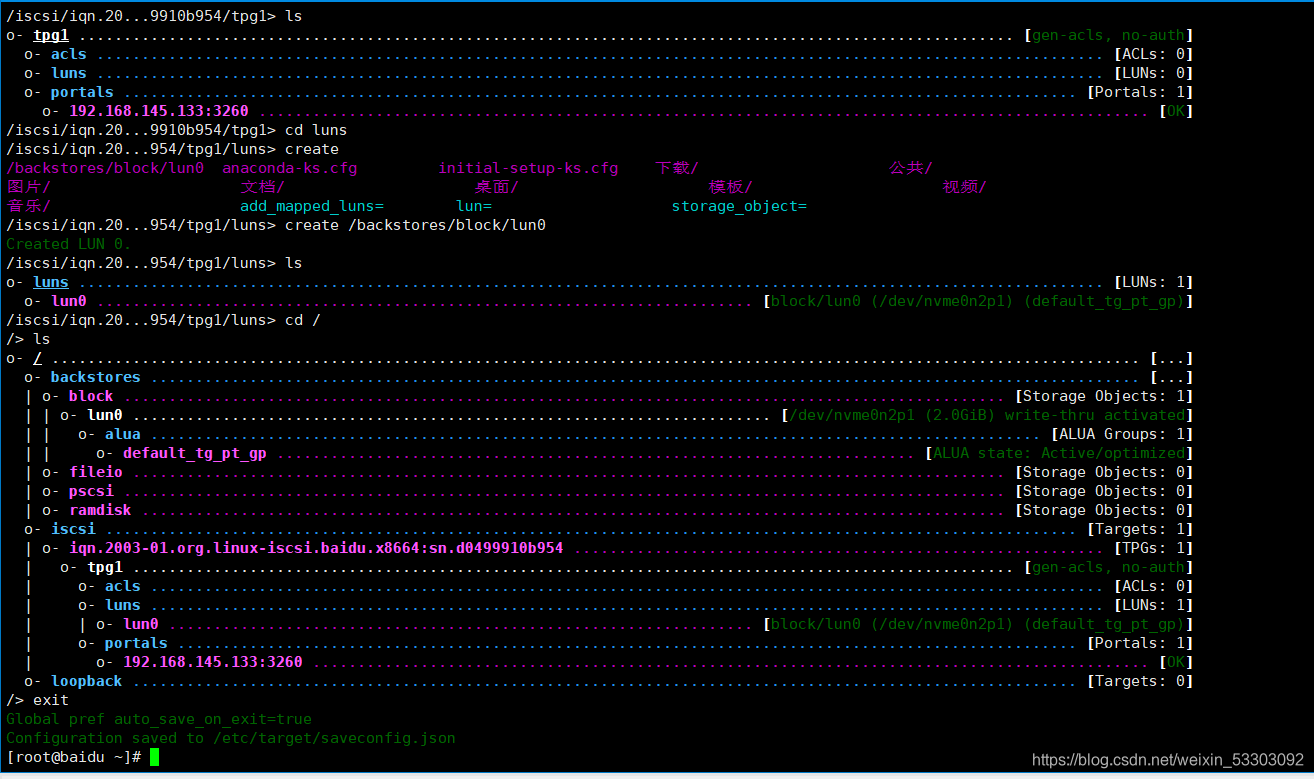Image resolution: width=1314 pixels, height=779 pixels.
Task: Click the '[Targets: 0]' value
Action: point(1140,681)
